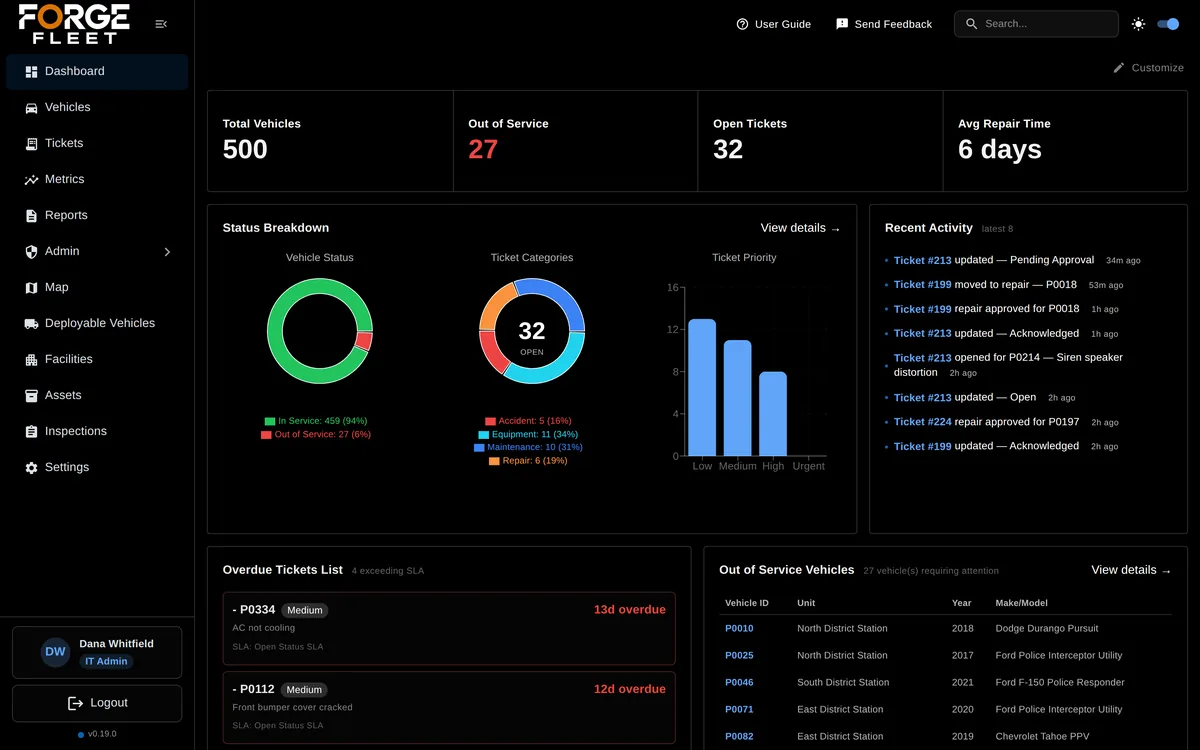
Task: Open vehicle P0010 link
Action: 739,629
